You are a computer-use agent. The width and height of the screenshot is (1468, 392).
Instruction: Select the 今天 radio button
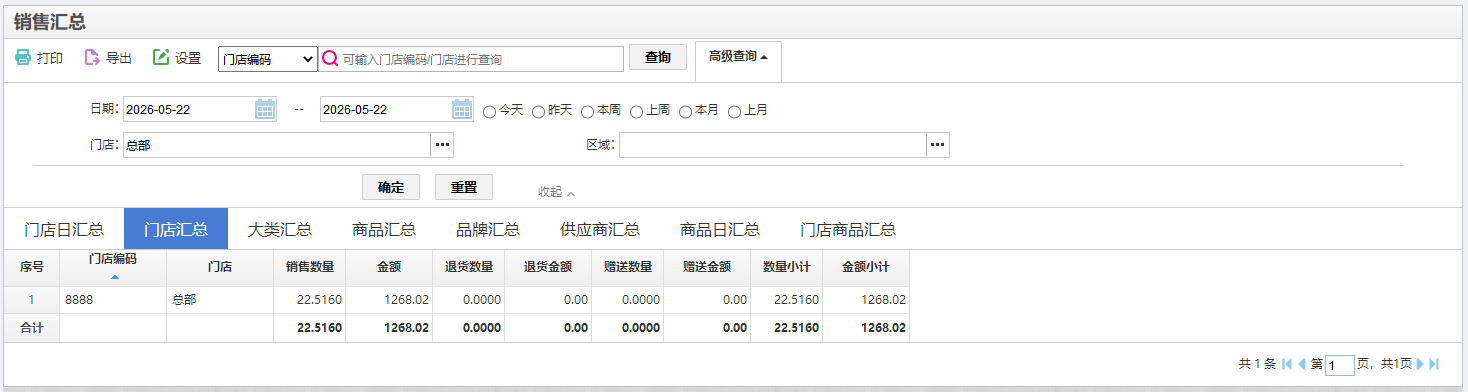click(x=489, y=111)
